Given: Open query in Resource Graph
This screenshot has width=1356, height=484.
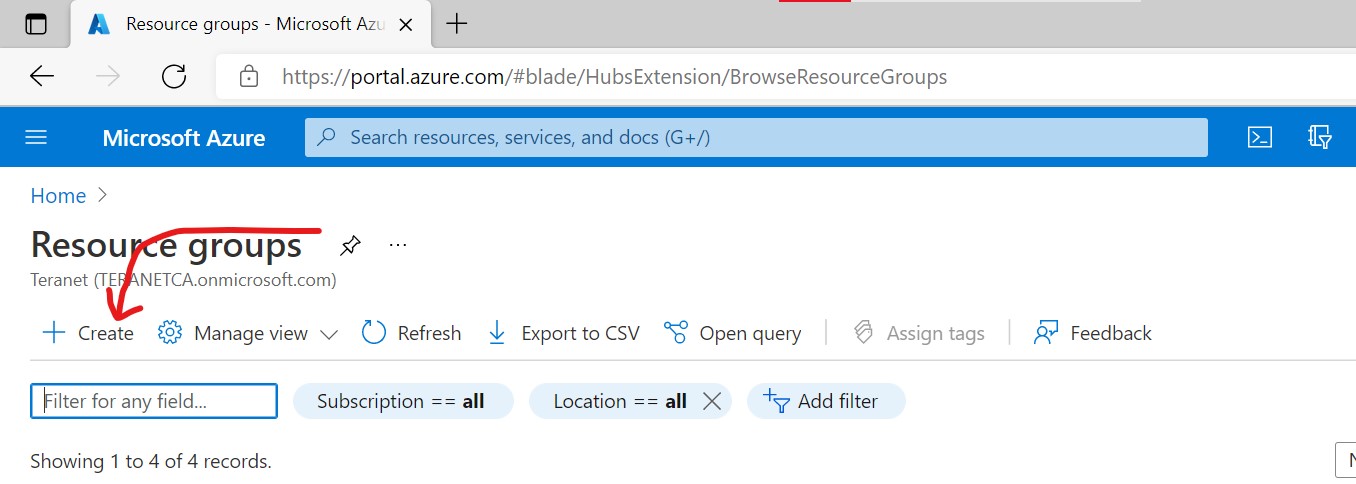Looking at the screenshot, I should pyautogui.click(x=732, y=333).
